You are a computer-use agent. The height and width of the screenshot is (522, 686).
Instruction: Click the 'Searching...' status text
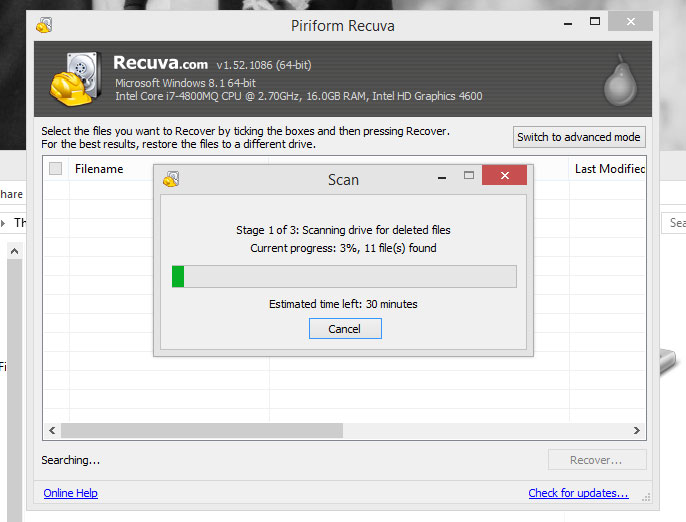tap(70, 460)
